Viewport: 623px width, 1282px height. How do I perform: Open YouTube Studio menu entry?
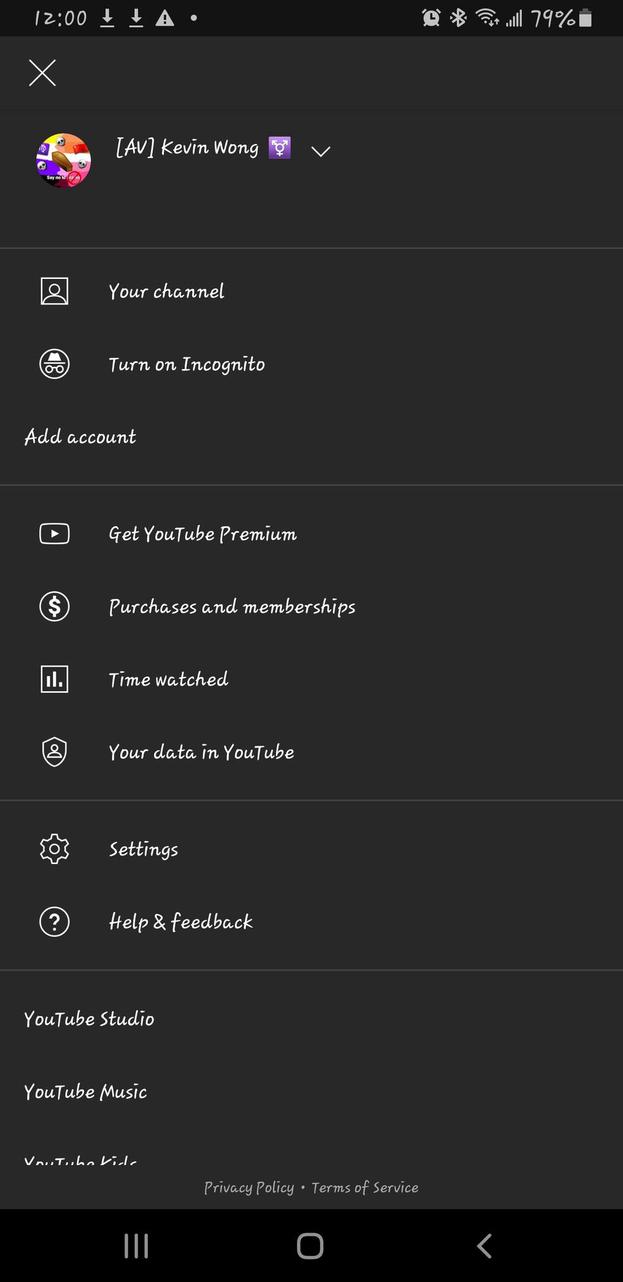(89, 1019)
